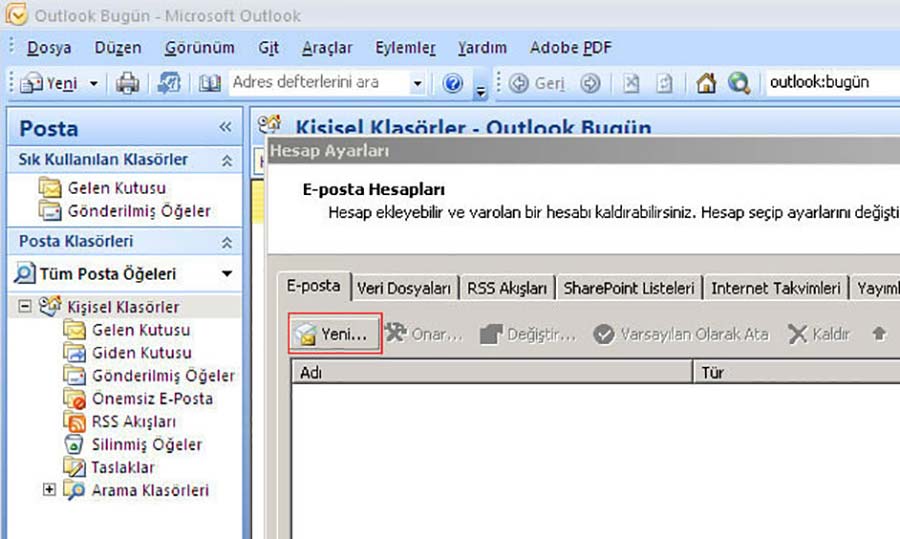Collapse the Posta Klasörleri section
The width and height of the screenshot is (900, 539).
click(x=227, y=243)
